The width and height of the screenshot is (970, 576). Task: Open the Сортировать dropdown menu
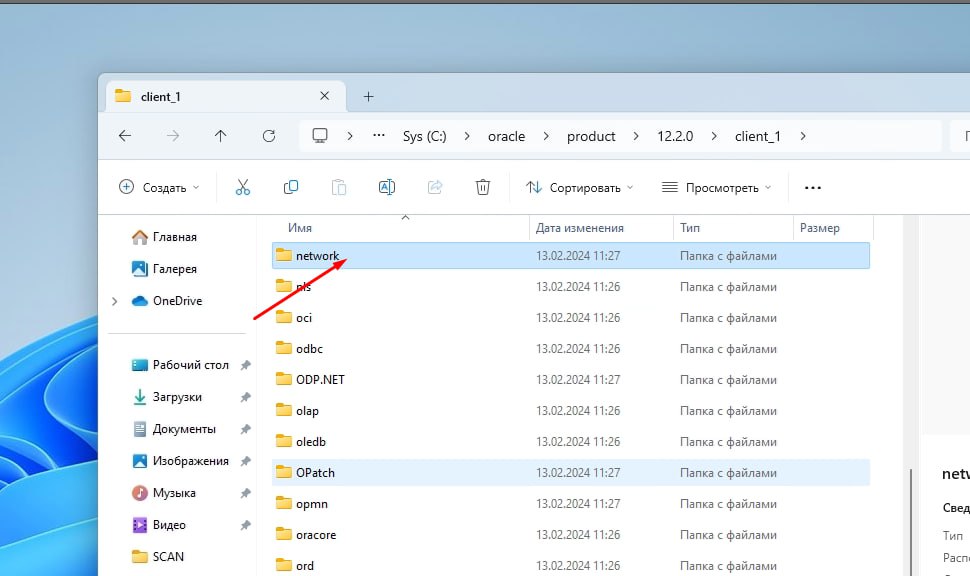tap(580, 187)
